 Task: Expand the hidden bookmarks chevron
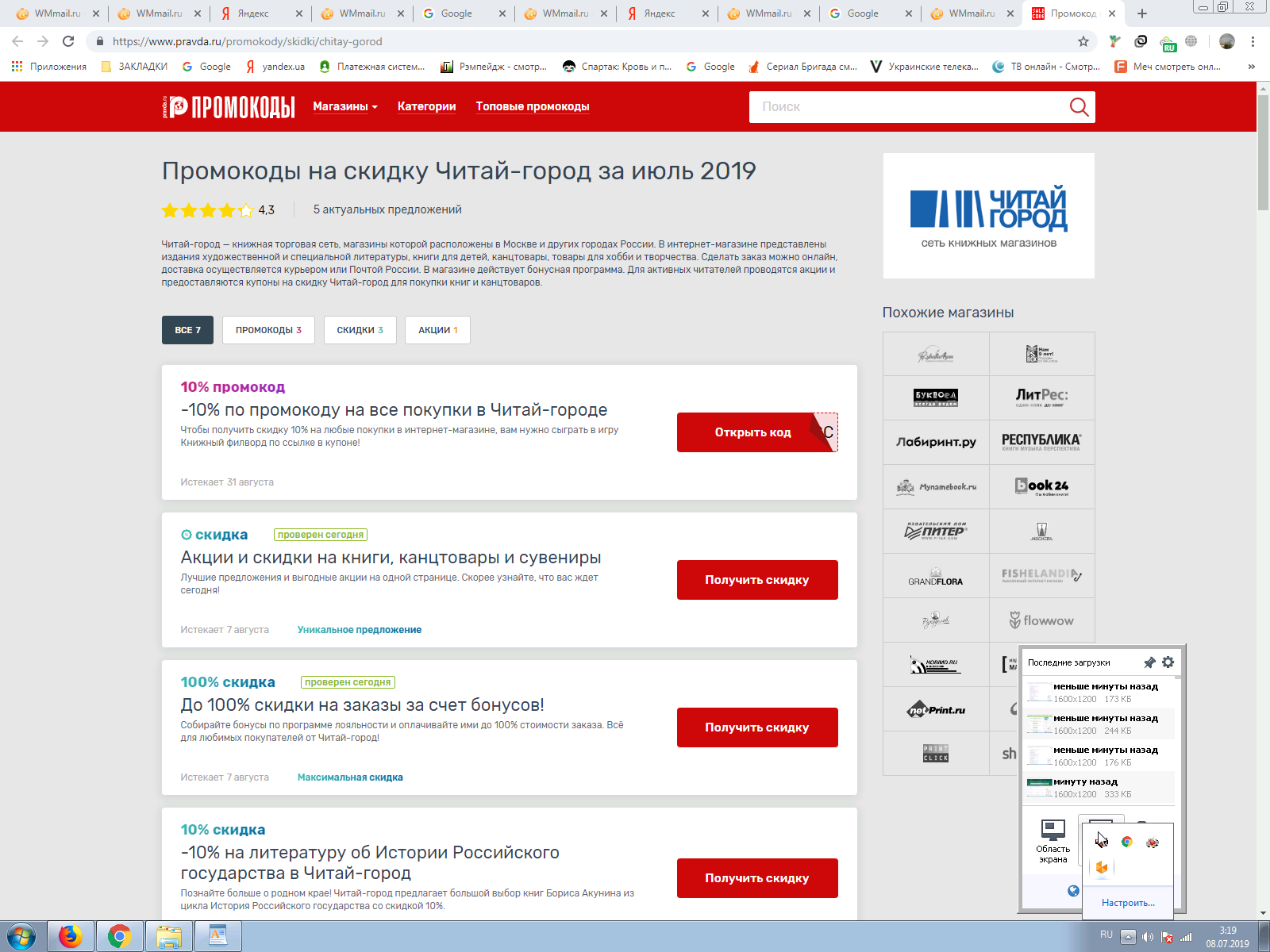(1252, 67)
